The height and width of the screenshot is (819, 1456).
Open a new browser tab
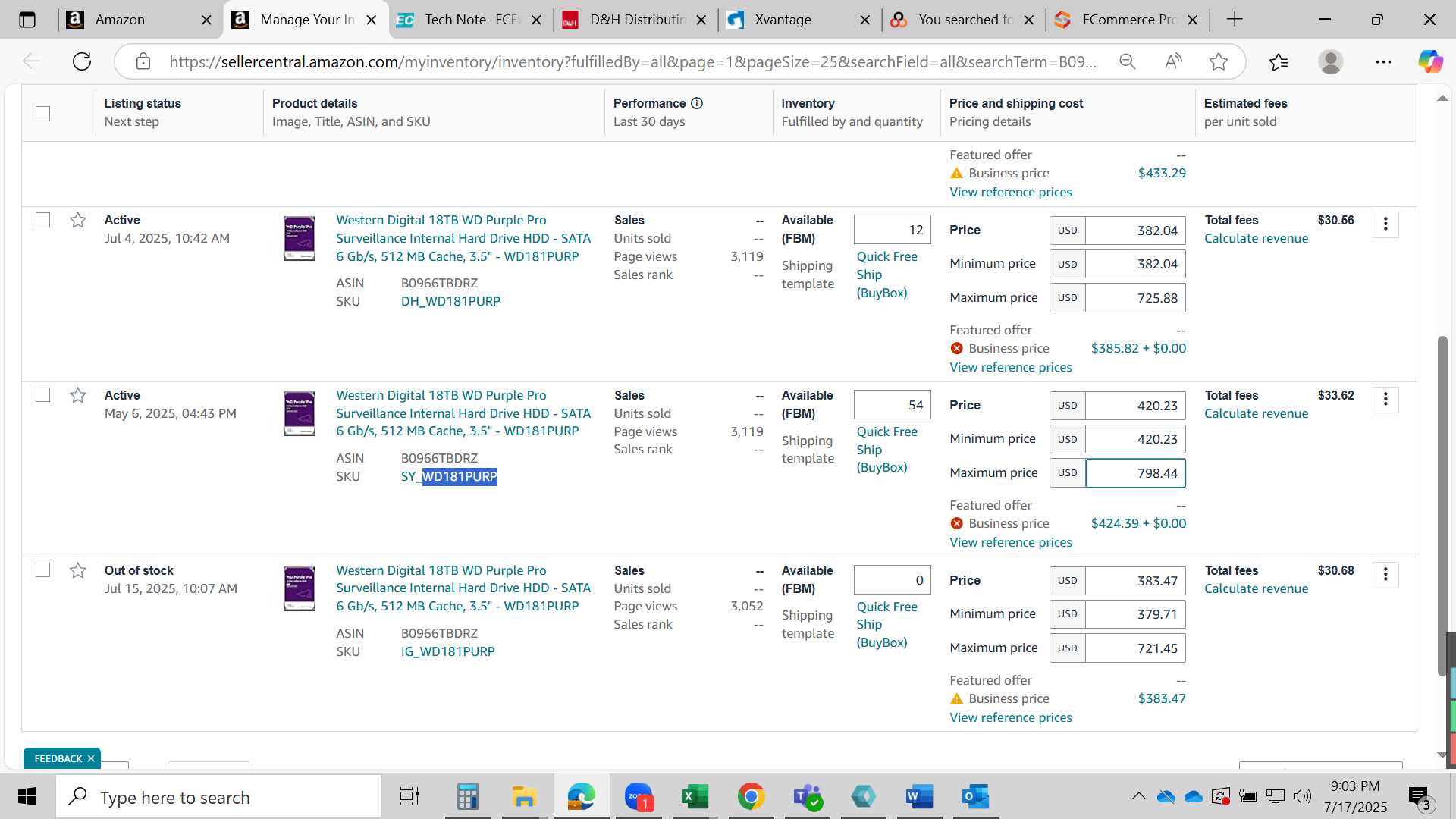[x=1235, y=20]
